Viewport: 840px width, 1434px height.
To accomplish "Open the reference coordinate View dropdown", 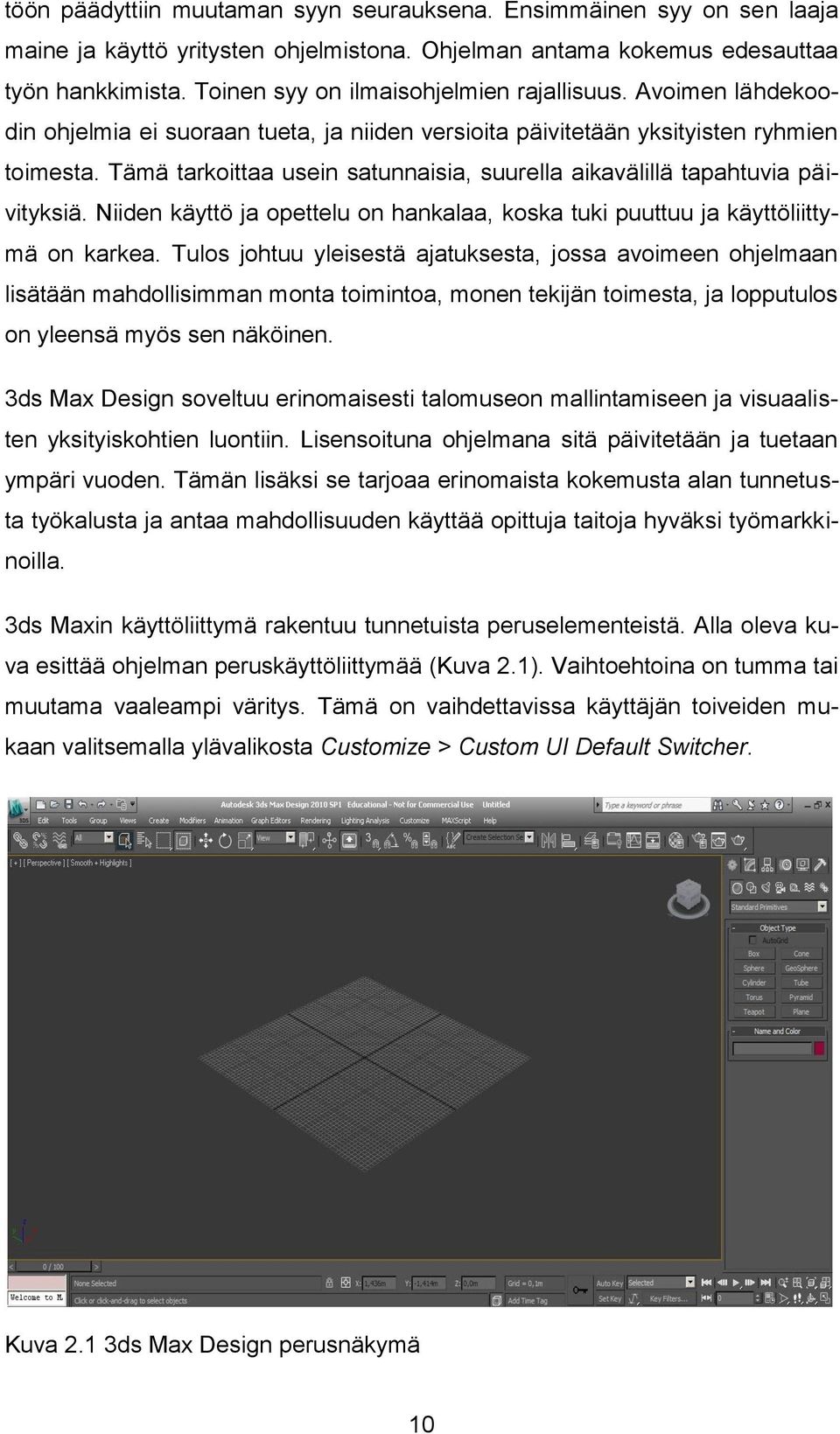I will [275, 837].
